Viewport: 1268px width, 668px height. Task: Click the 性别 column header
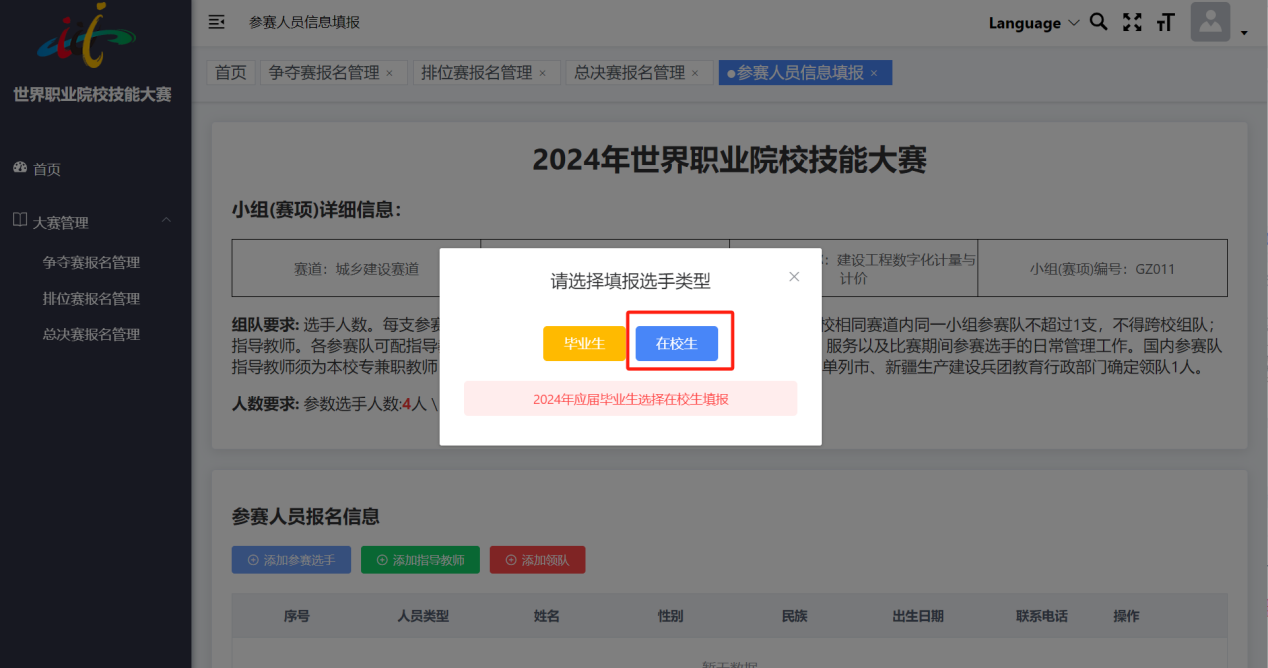(670, 616)
